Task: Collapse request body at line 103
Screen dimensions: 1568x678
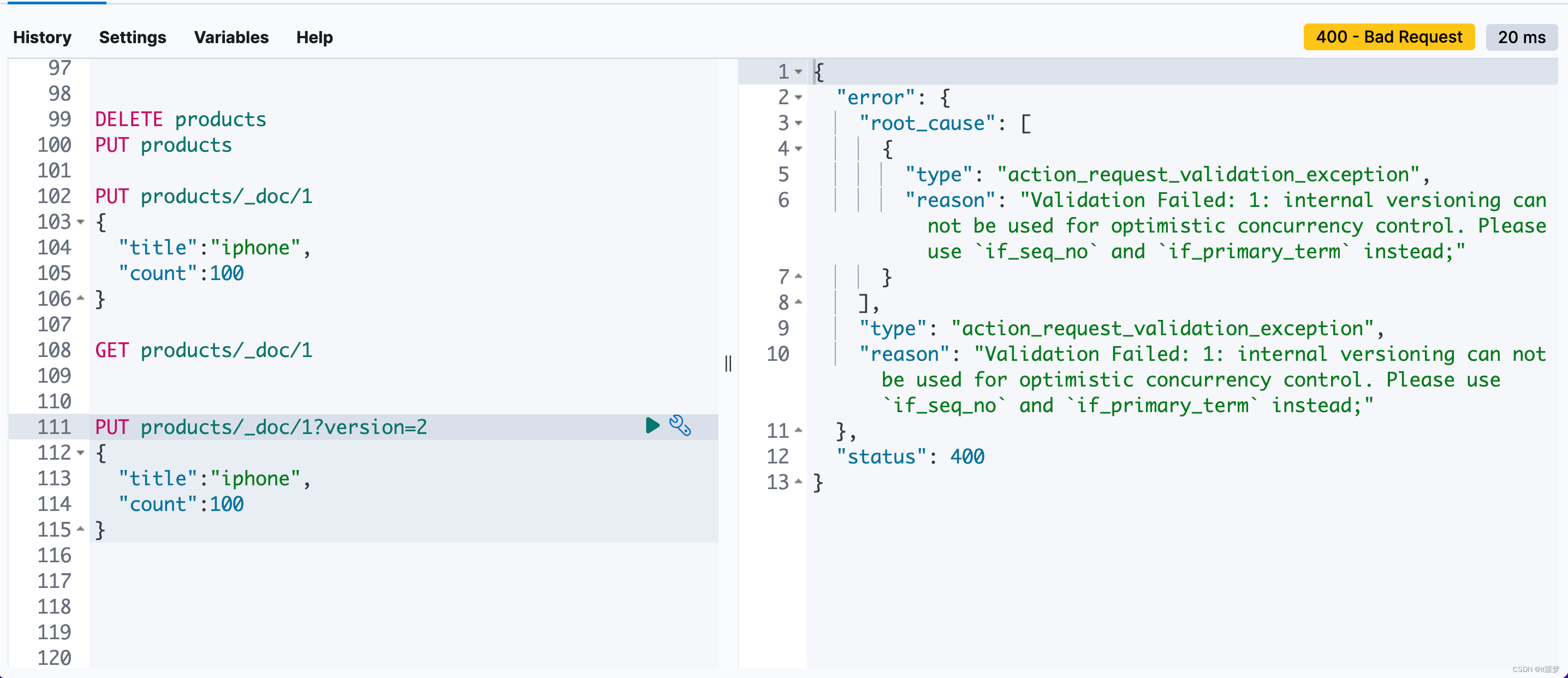Action: [80, 222]
